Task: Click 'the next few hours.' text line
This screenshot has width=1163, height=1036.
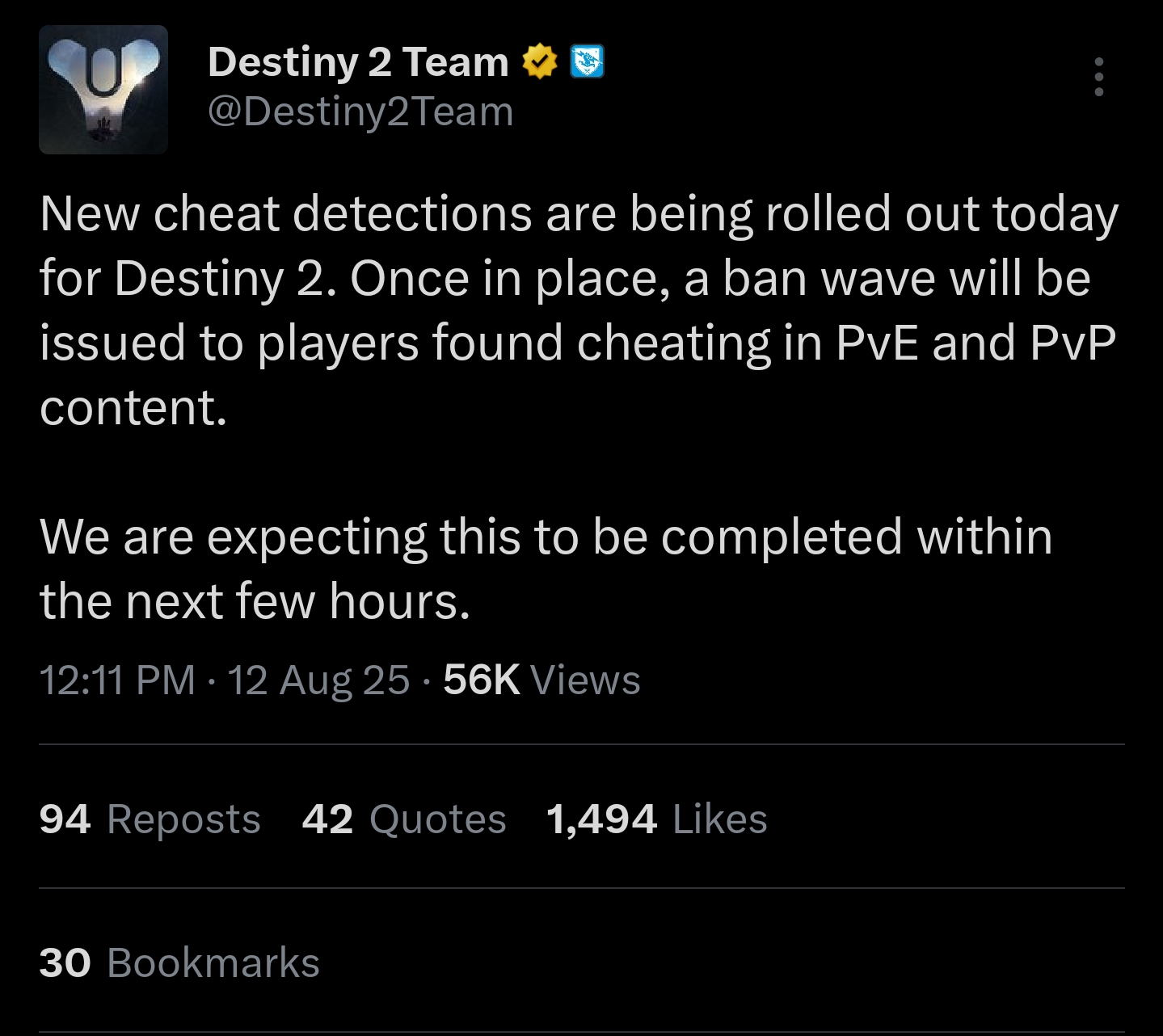Action: pos(255,602)
